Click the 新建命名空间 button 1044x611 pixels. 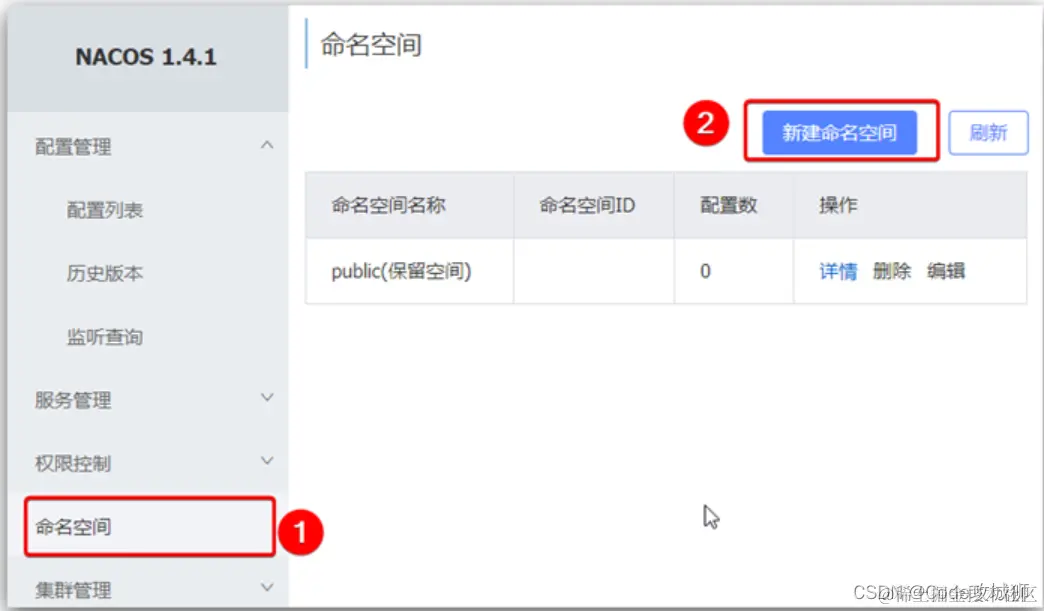(842, 131)
